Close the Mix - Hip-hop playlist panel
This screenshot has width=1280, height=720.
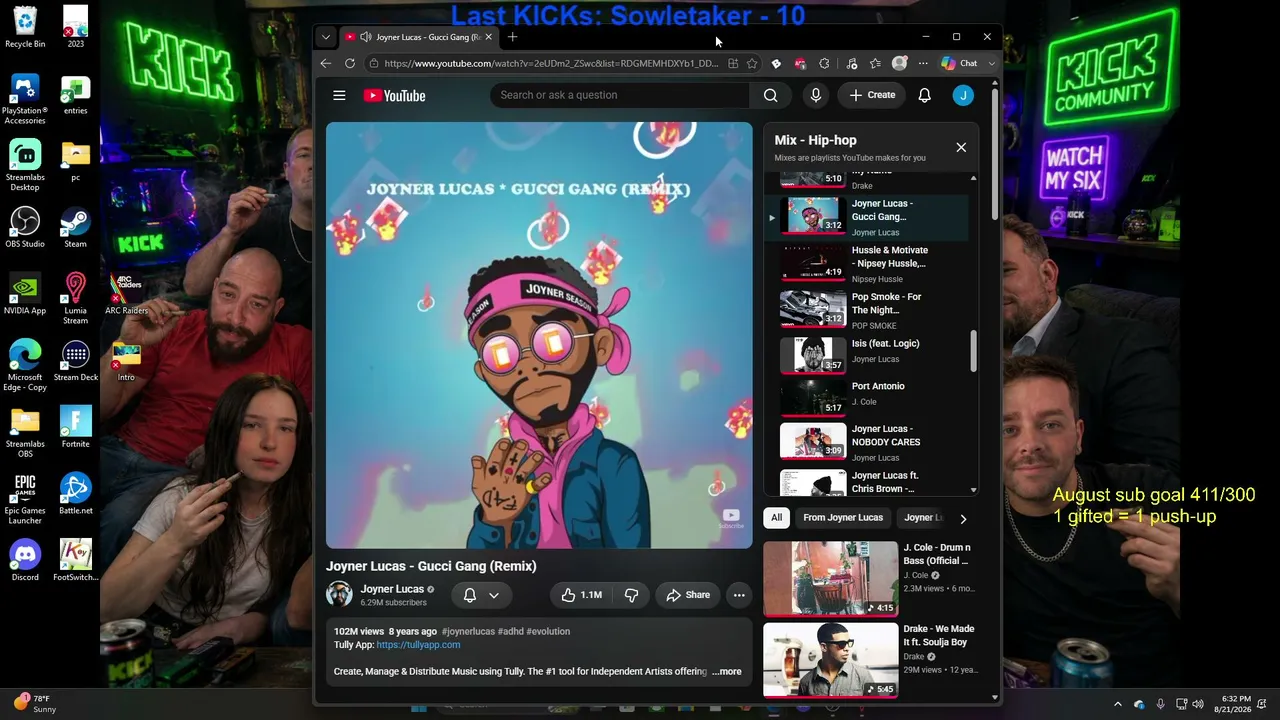click(961, 148)
